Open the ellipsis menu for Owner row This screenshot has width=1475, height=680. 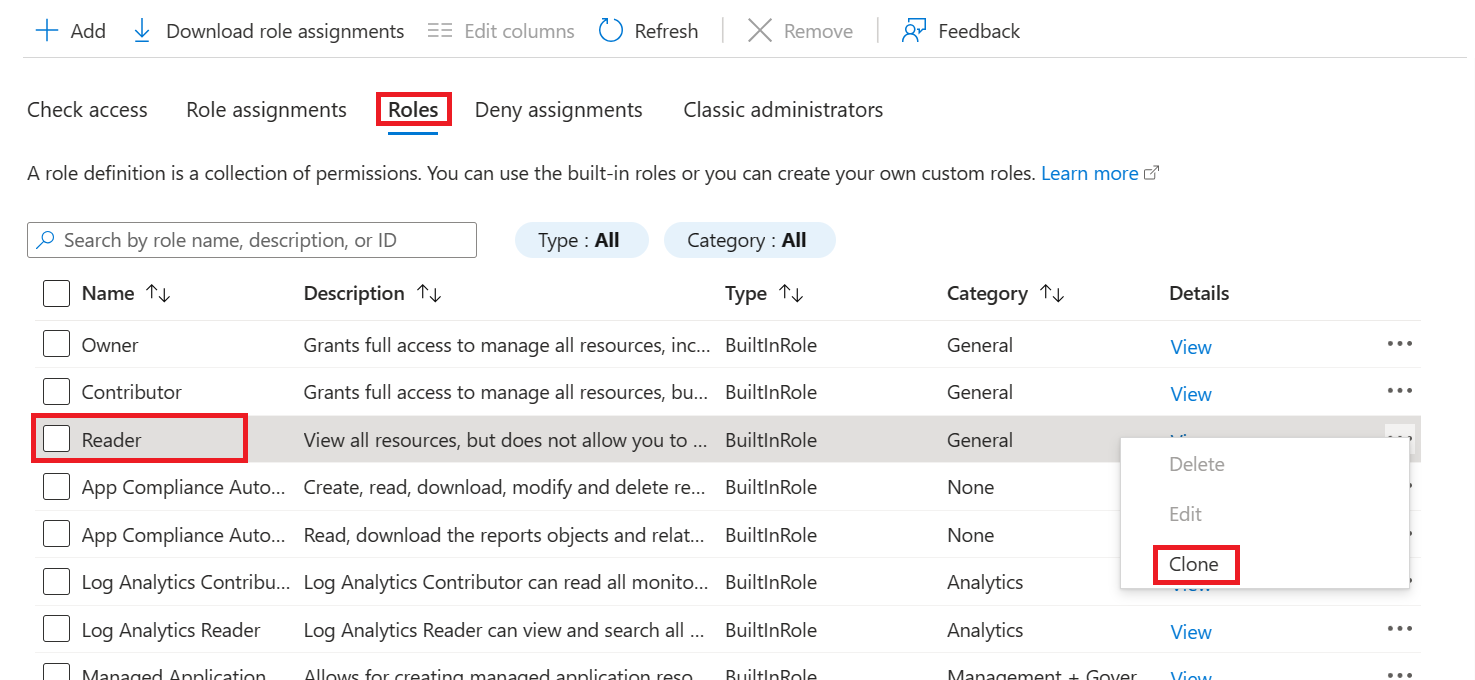[1399, 344]
